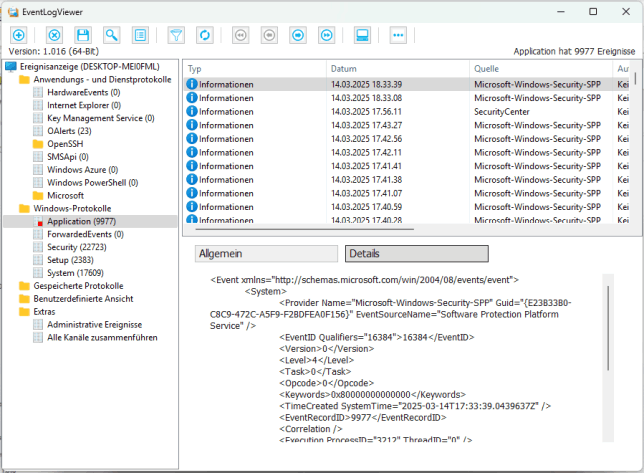Click the filter funnel icon

coord(176,35)
